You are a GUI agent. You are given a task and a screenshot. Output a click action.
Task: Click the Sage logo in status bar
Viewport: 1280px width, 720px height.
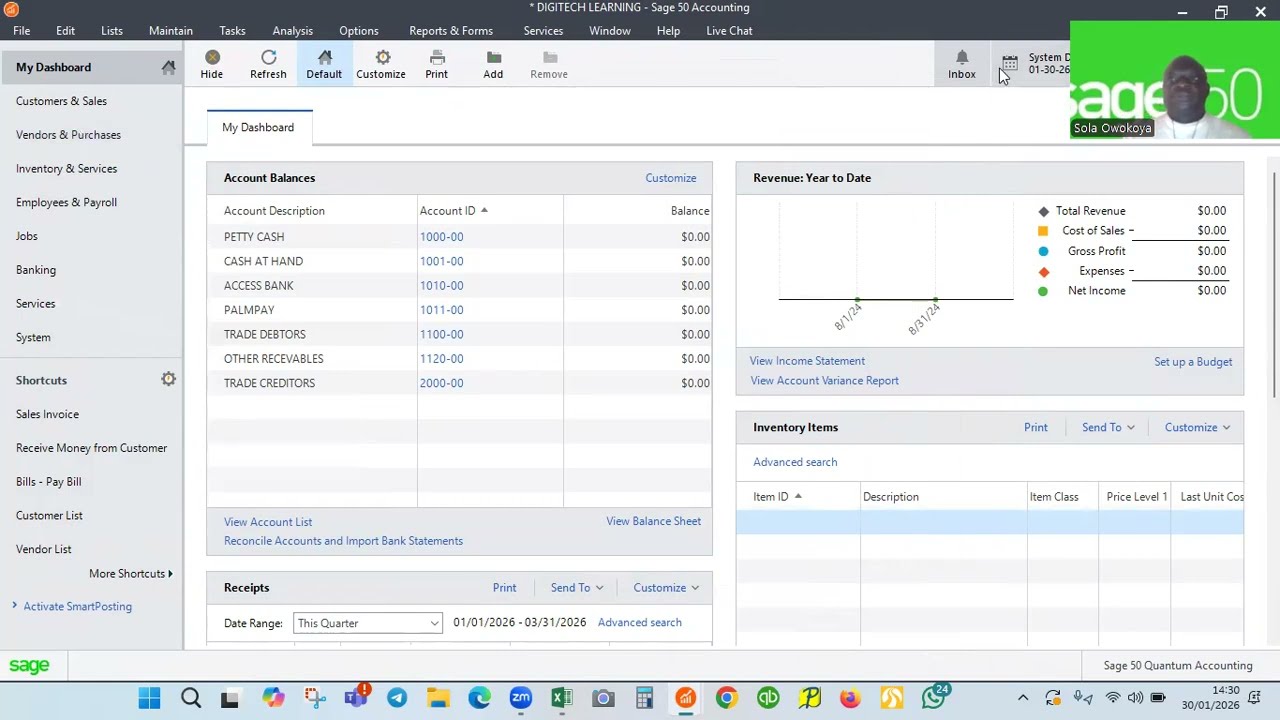[x=29, y=666]
